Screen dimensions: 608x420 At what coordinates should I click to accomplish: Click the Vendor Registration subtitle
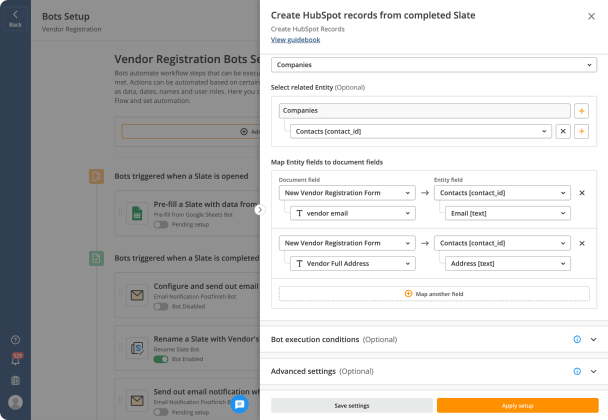click(72, 29)
